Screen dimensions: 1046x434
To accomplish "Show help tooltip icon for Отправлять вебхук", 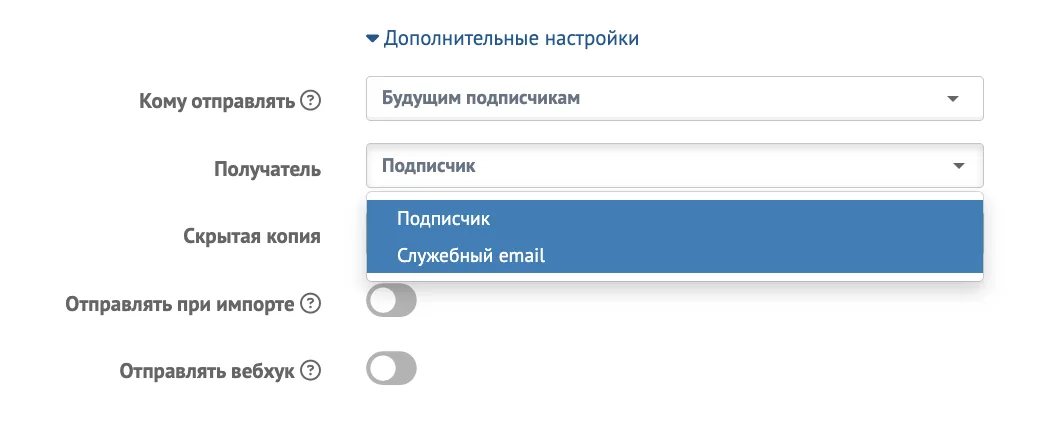I will click(310, 371).
